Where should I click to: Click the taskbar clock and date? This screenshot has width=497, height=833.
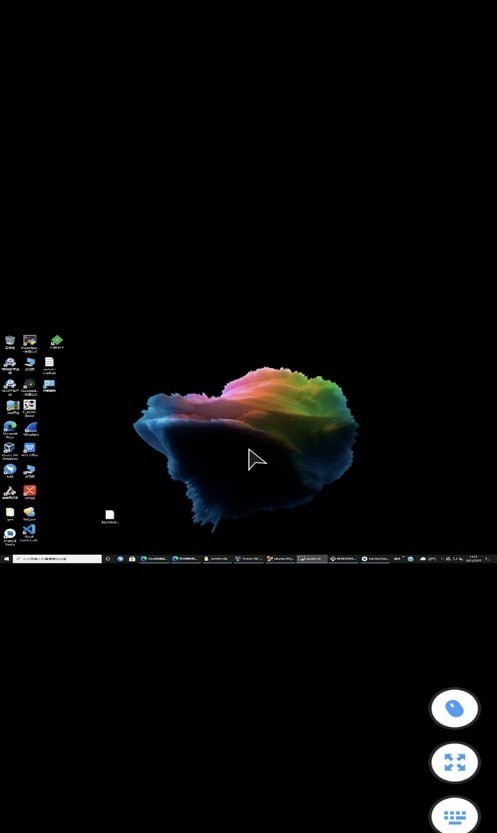473,559
